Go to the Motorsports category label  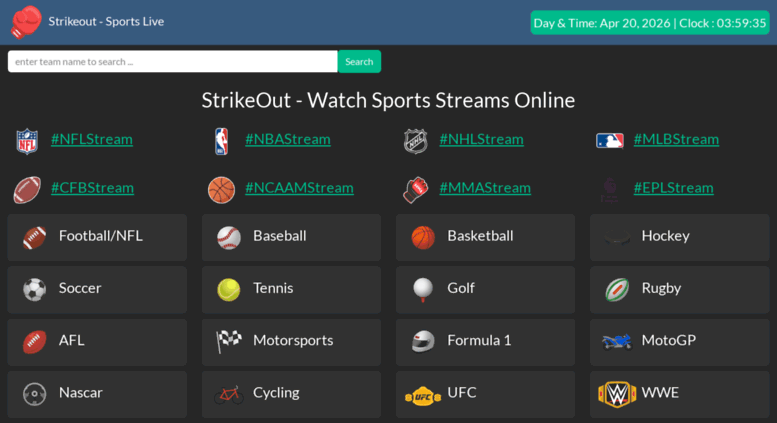pos(293,340)
